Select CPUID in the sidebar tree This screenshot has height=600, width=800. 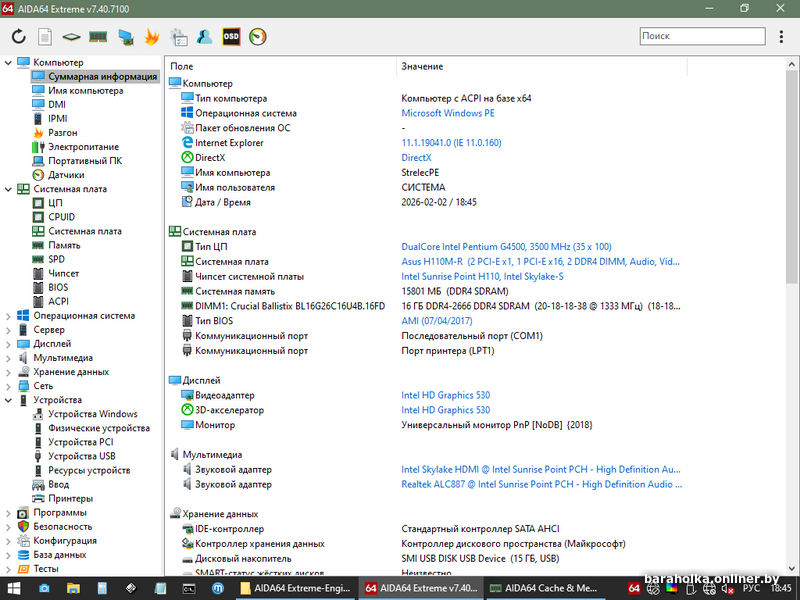61,217
